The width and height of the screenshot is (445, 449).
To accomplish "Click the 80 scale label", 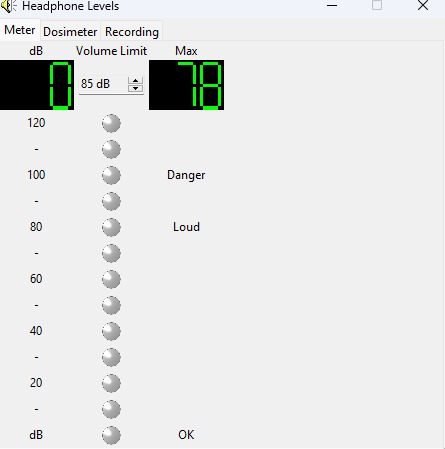I will click(x=36, y=227).
